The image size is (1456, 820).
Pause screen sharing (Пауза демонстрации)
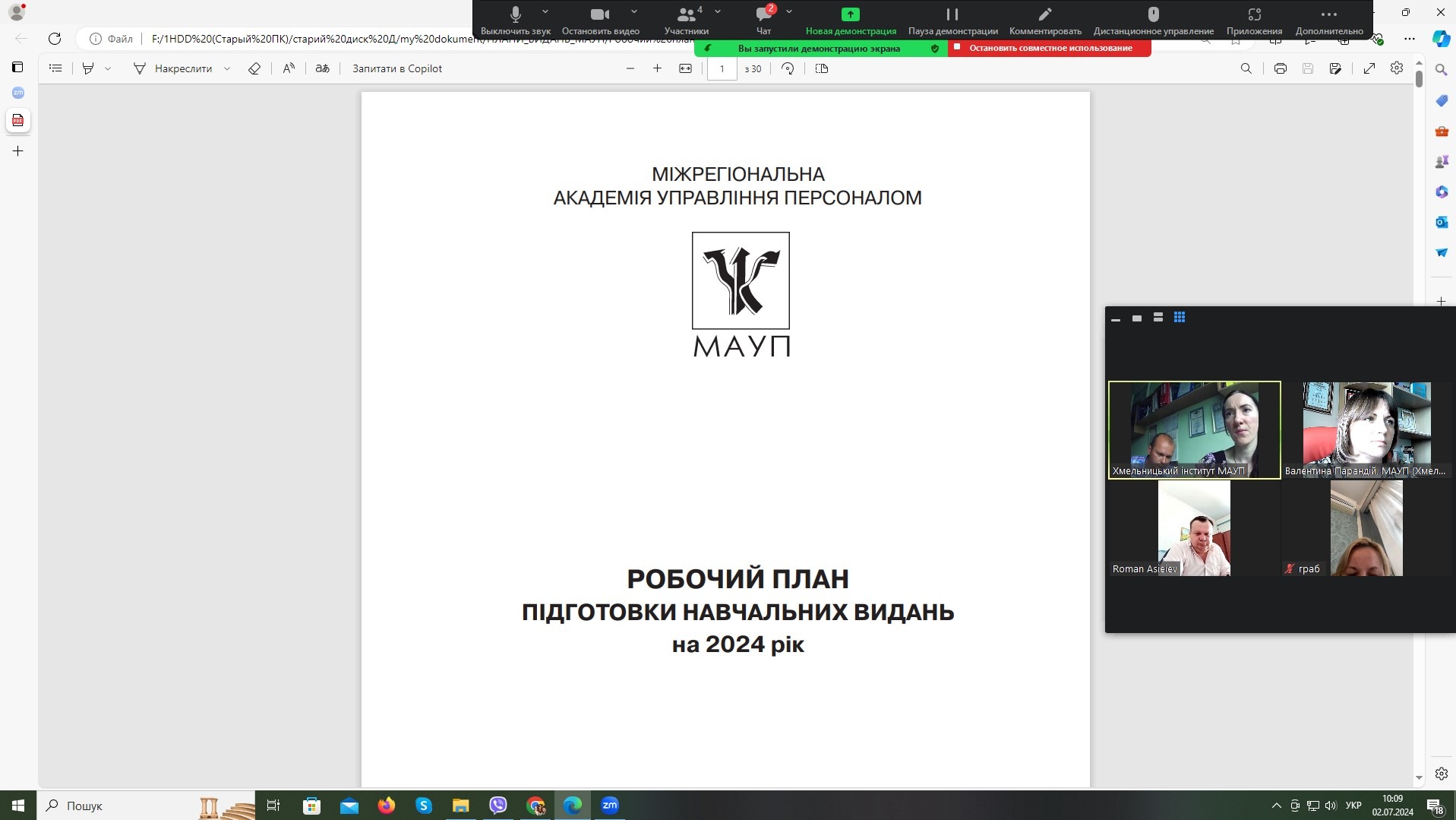952,21
